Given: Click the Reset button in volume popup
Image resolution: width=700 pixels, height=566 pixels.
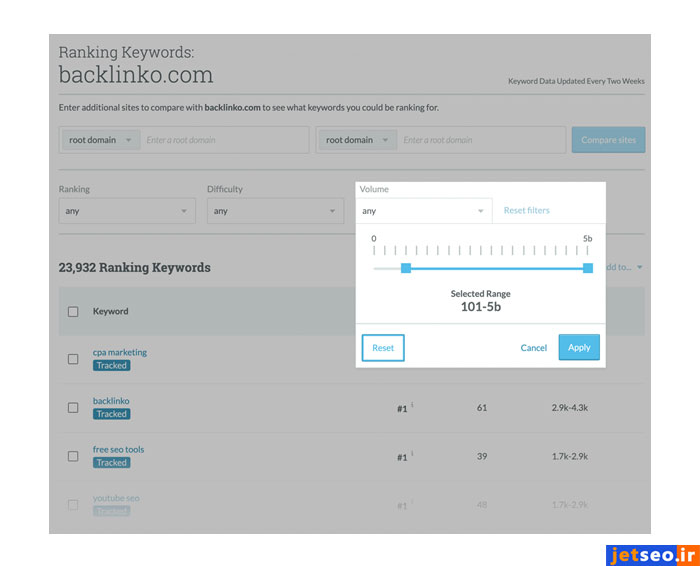Looking at the screenshot, I should coord(383,348).
